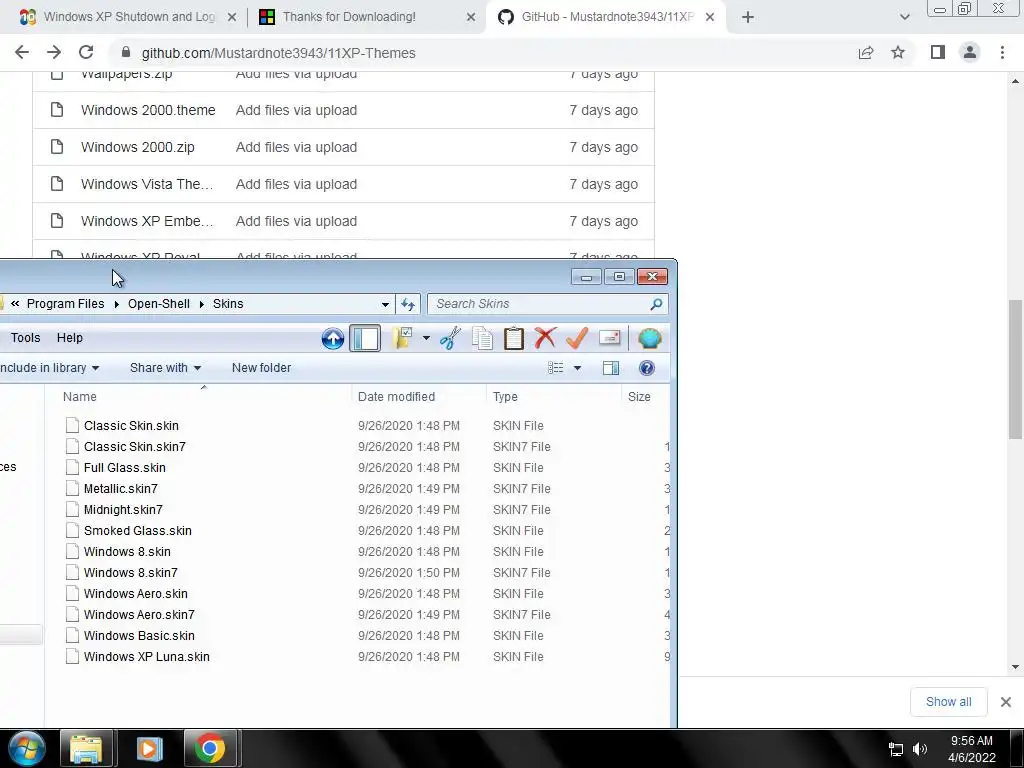
Task: Expand the address bar history dropdown
Action: tap(385, 304)
